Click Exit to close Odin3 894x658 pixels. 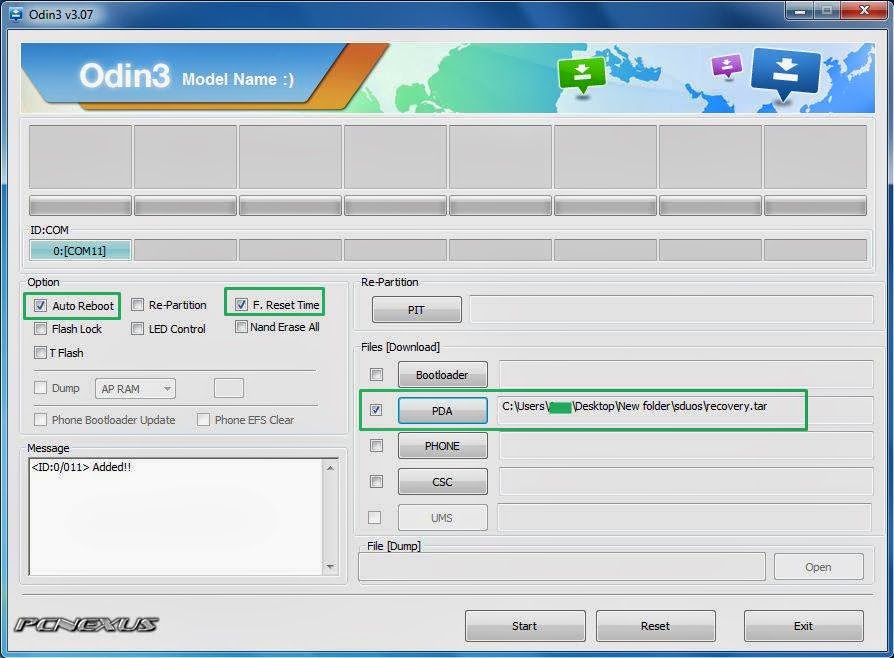pyautogui.click(x=803, y=625)
